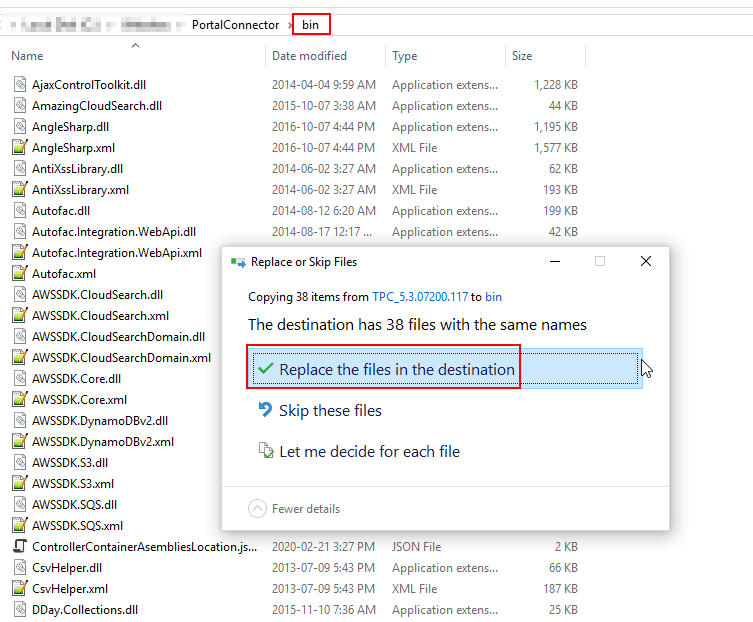
Task: Sort files by Size column header
Action: click(522, 56)
